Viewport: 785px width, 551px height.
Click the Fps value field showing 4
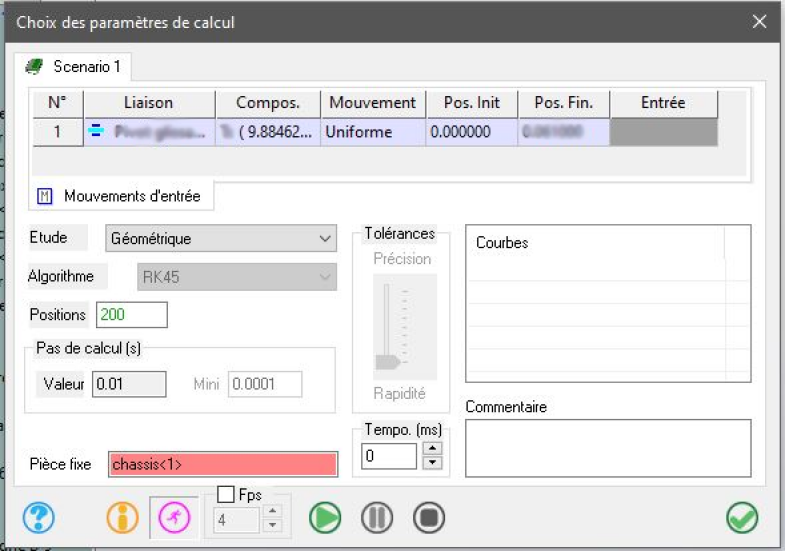point(236,520)
